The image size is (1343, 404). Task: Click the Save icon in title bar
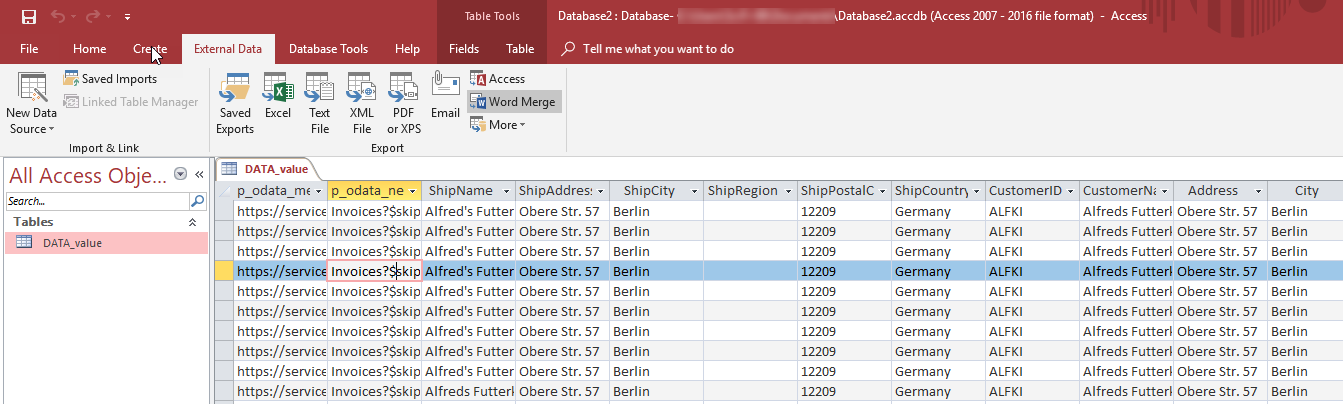click(28, 17)
